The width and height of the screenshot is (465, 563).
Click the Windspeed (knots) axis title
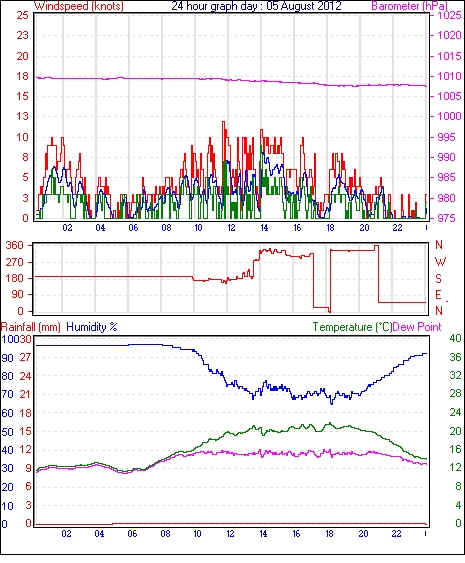(79, 6)
